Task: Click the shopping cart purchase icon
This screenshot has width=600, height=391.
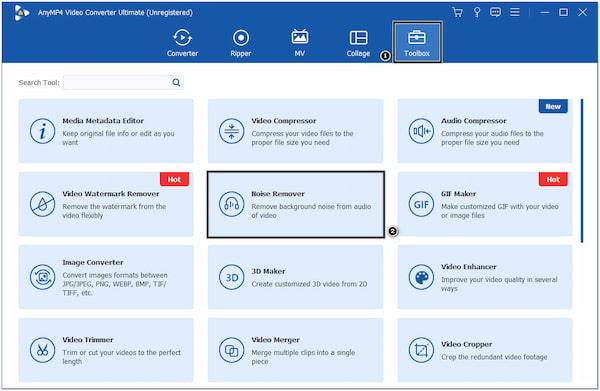Action: click(457, 12)
